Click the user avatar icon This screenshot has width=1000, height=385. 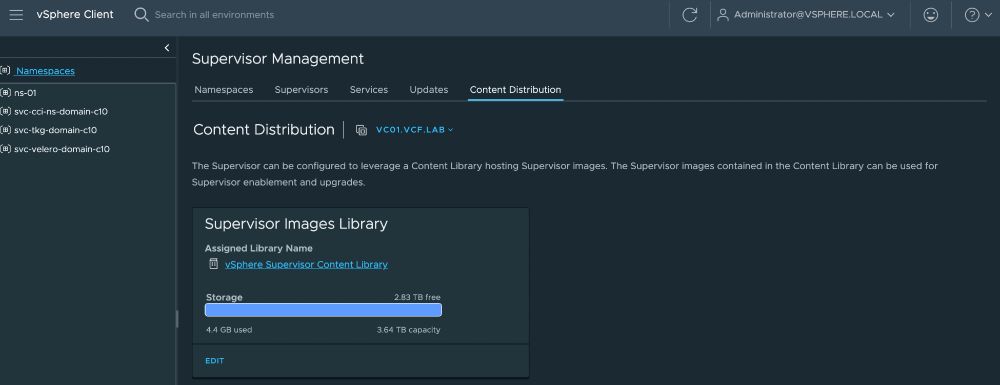click(723, 15)
